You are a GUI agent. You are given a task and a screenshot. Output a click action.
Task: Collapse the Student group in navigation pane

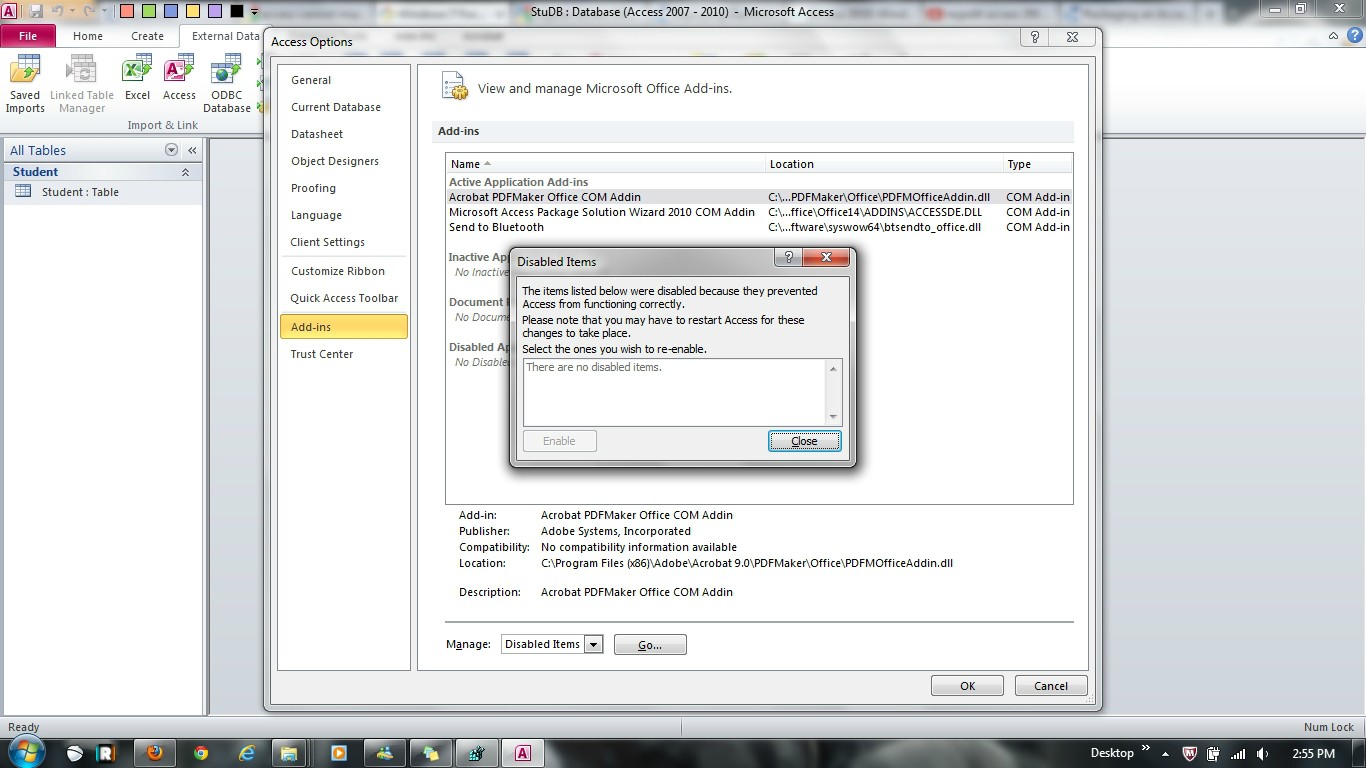(185, 172)
